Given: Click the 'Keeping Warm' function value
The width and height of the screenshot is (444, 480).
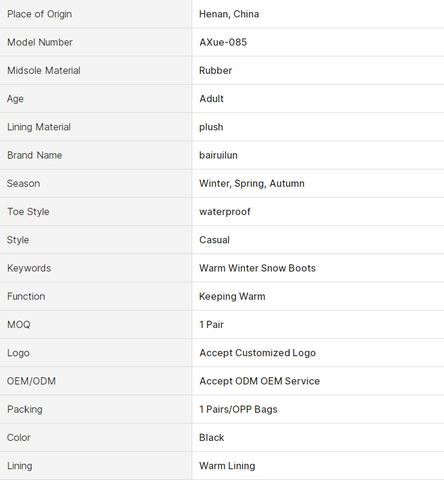Looking at the screenshot, I should [x=232, y=296].
